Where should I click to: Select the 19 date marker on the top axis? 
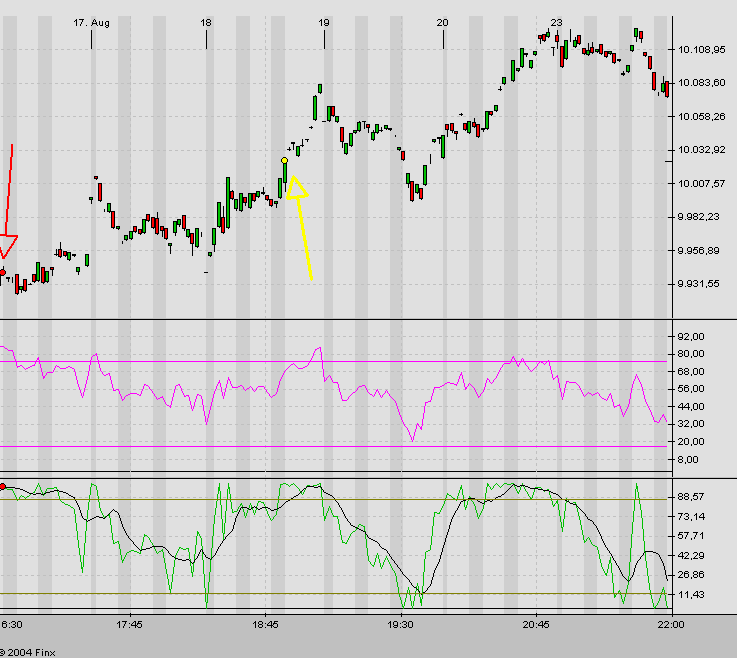(324, 21)
